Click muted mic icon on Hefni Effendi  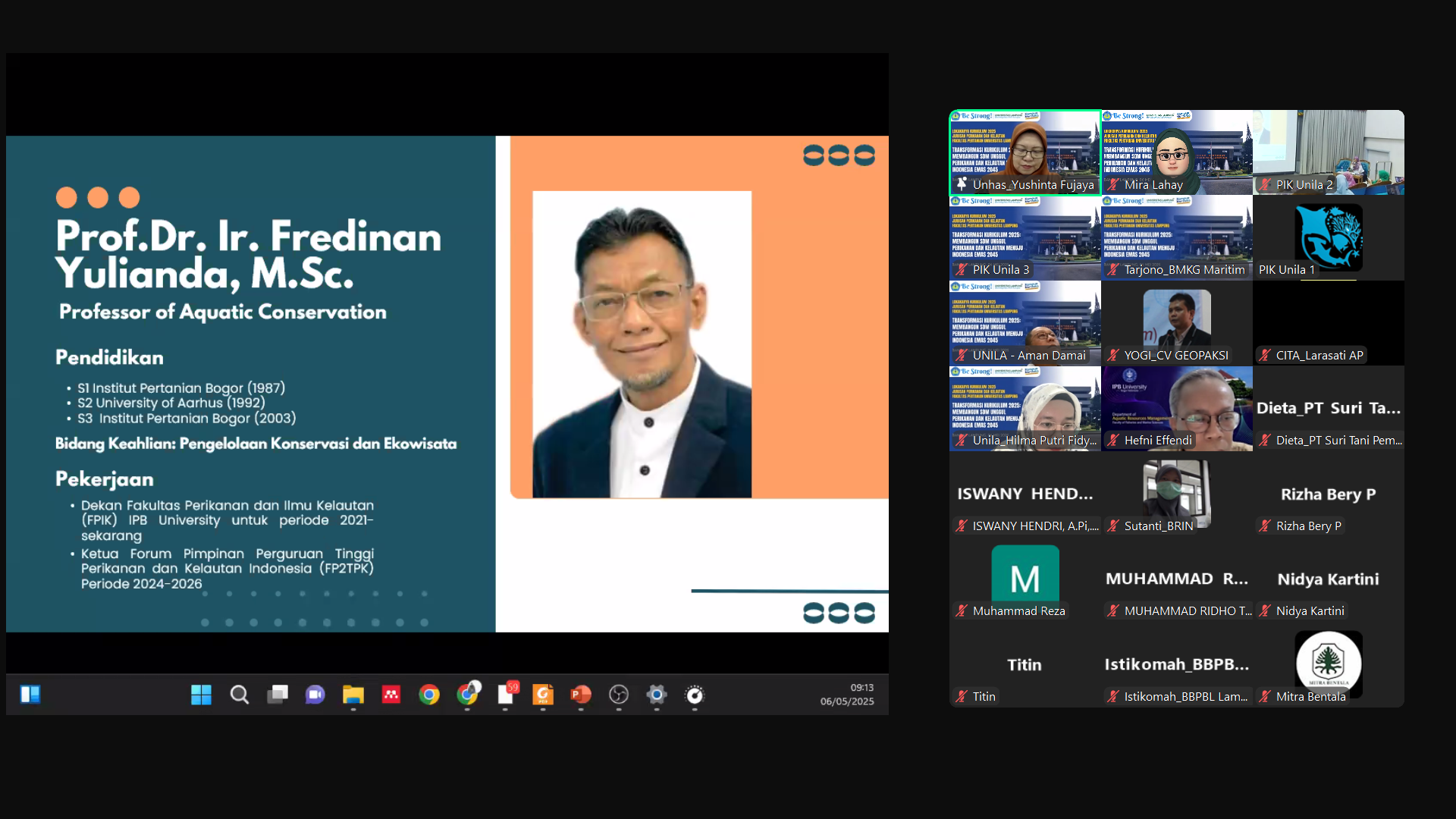[x=1113, y=441]
